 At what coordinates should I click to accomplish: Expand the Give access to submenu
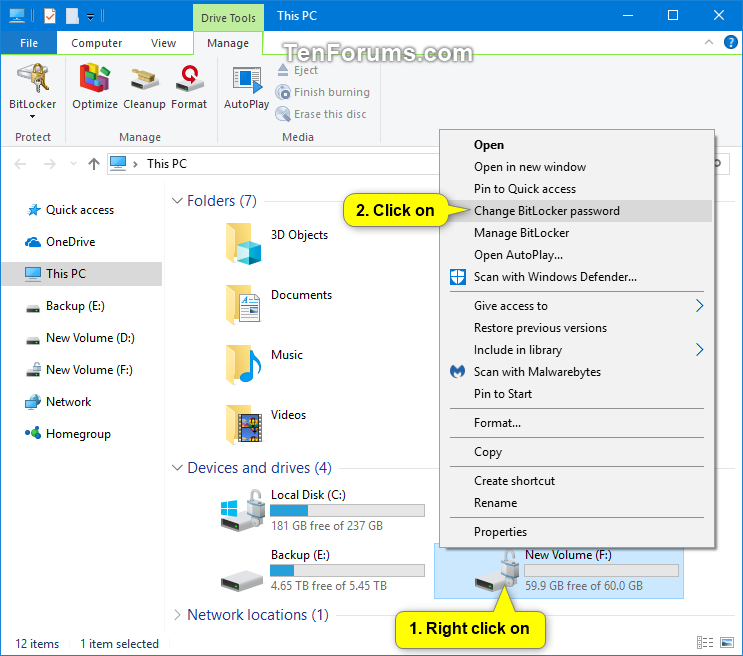[x=577, y=306]
